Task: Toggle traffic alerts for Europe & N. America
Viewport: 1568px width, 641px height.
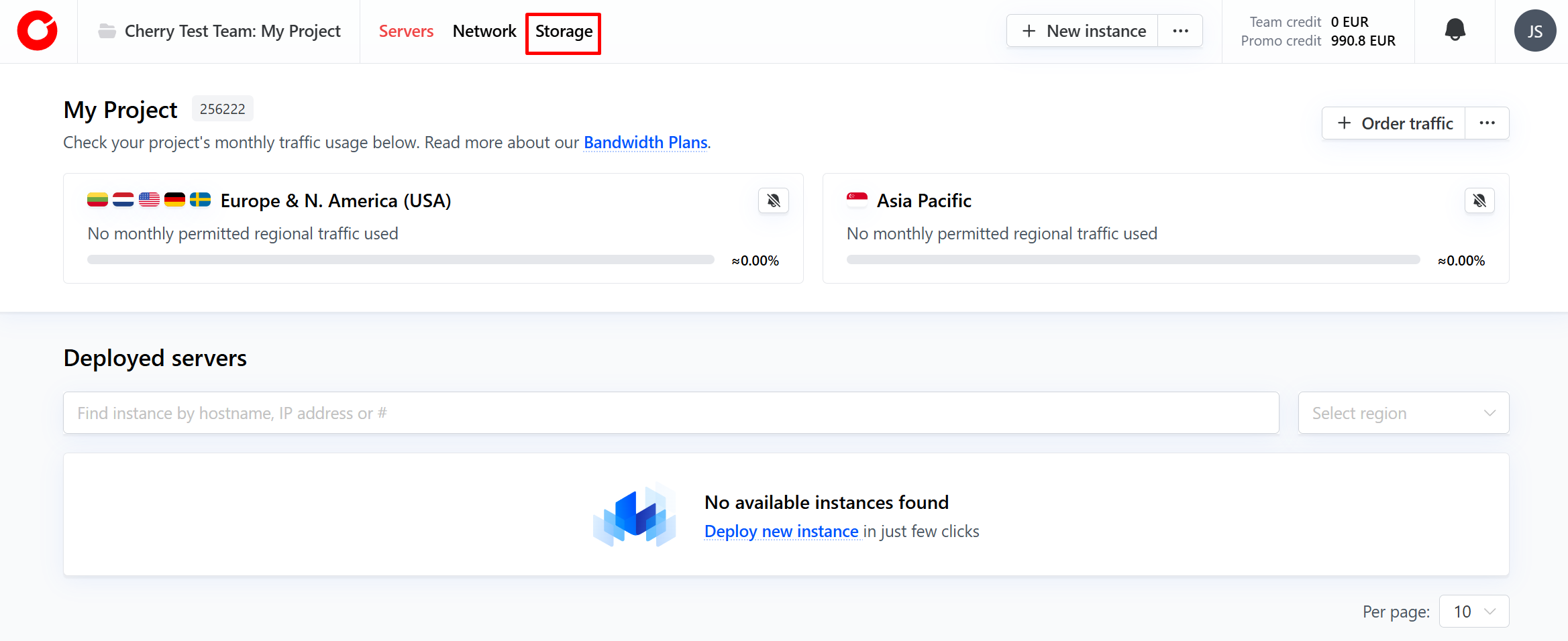Action: pos(773,200)
